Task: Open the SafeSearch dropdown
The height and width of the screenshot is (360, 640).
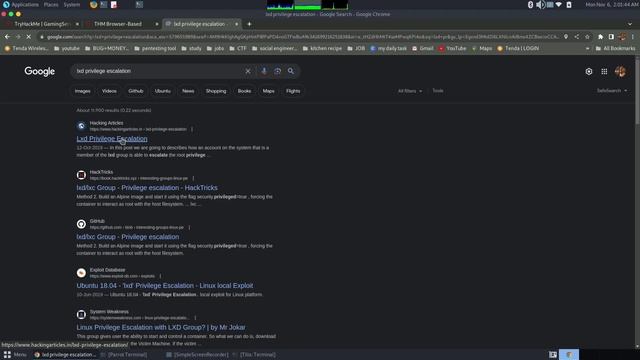Action: 612,91
